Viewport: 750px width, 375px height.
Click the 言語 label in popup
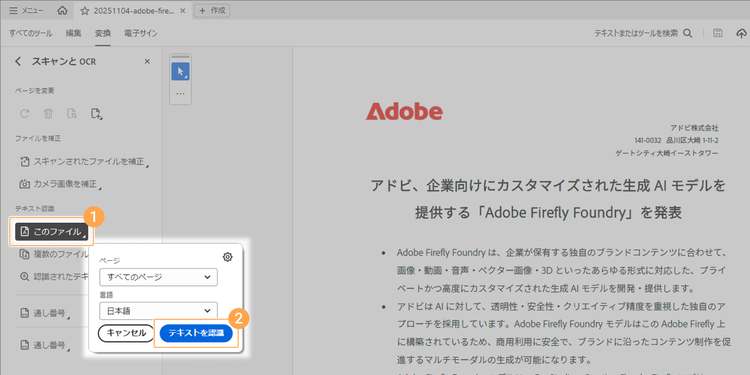click(x=106, y=295)
